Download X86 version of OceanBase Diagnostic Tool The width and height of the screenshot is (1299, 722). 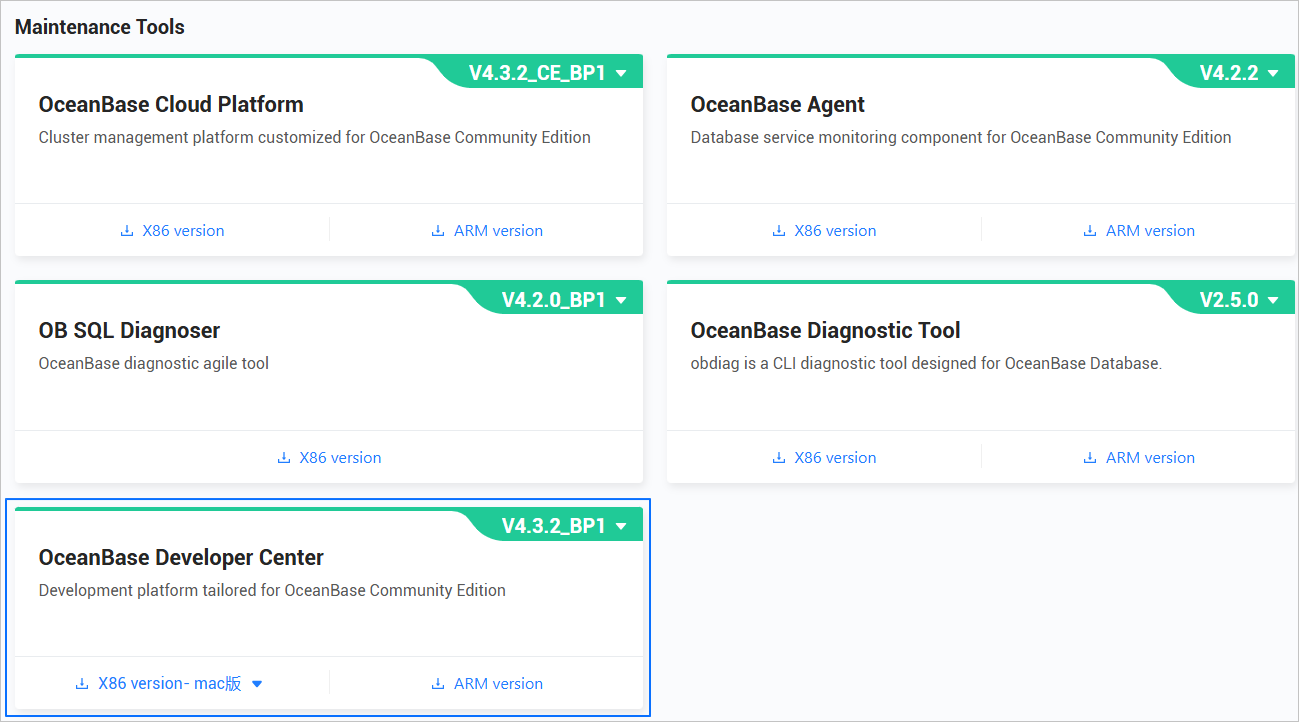(835, 458)
